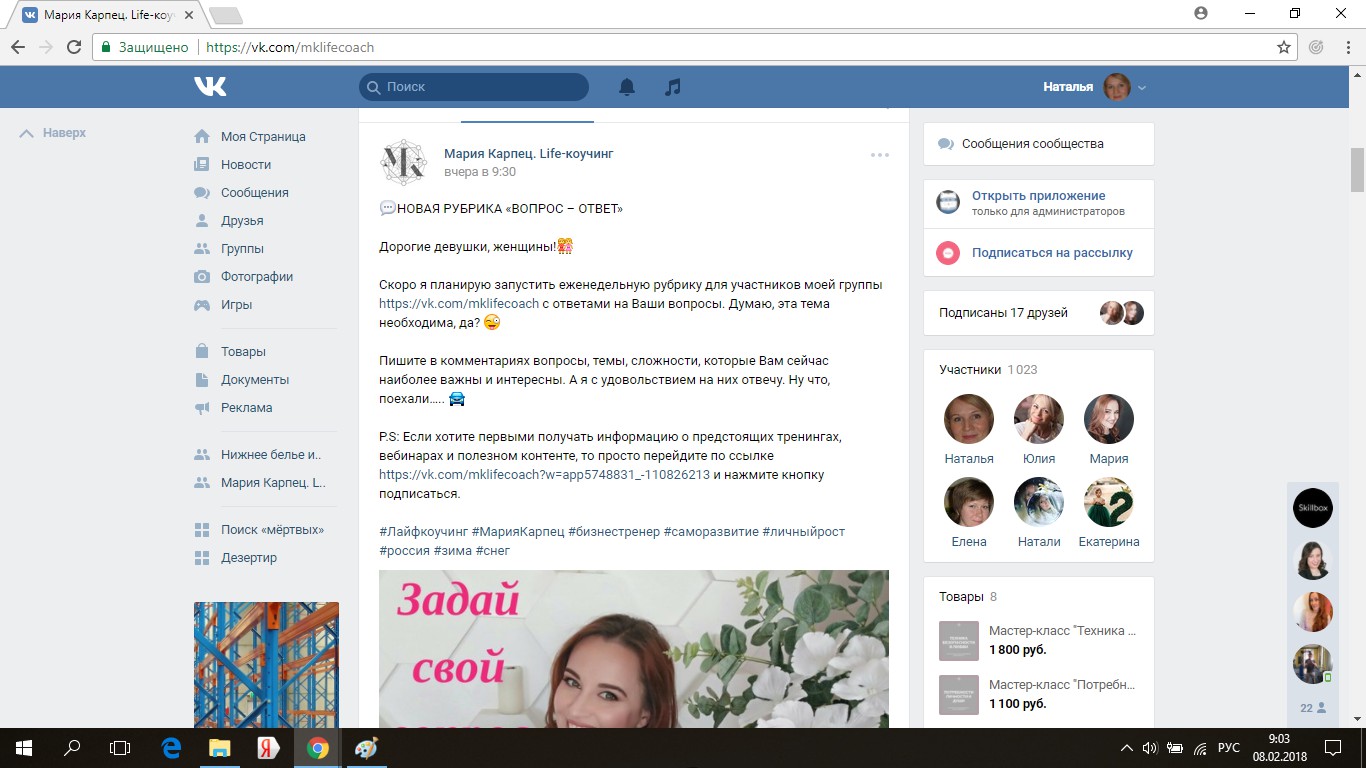Click Открыть приложение link
Viewport: 1366px width, 768px height.
point(1039,196)
